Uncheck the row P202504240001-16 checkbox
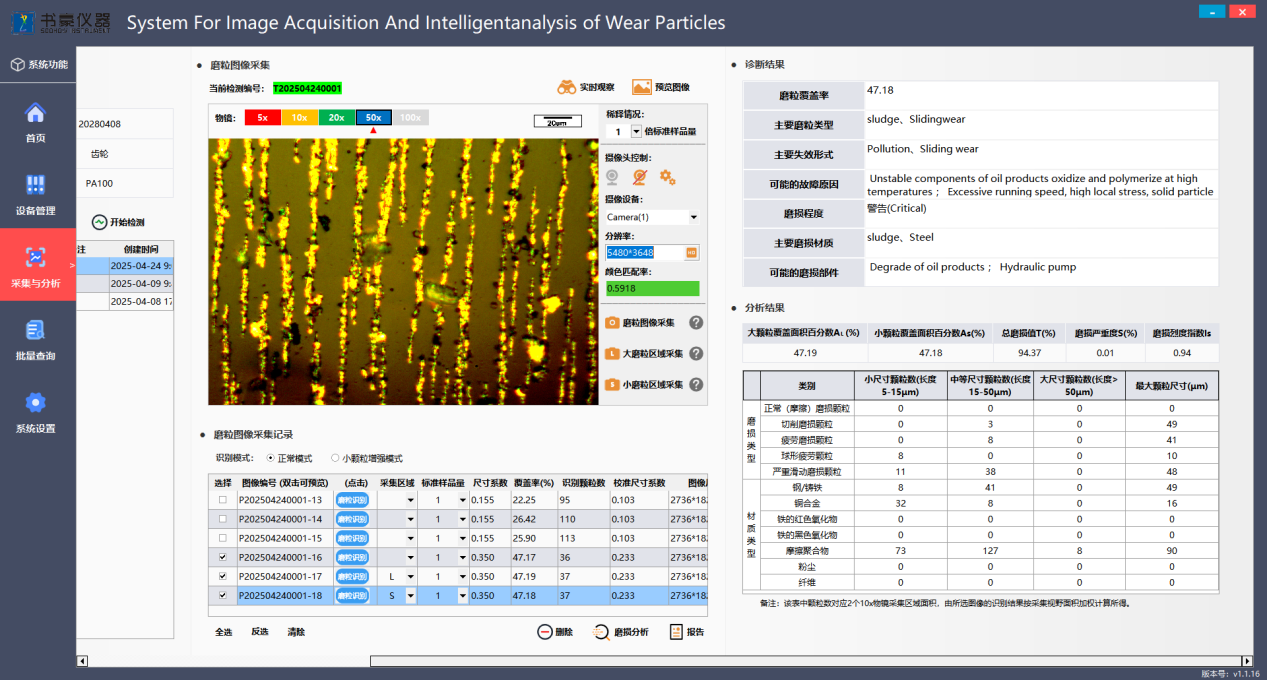The height and width of the screenshot is (680, 1267). tap(222, 556)
